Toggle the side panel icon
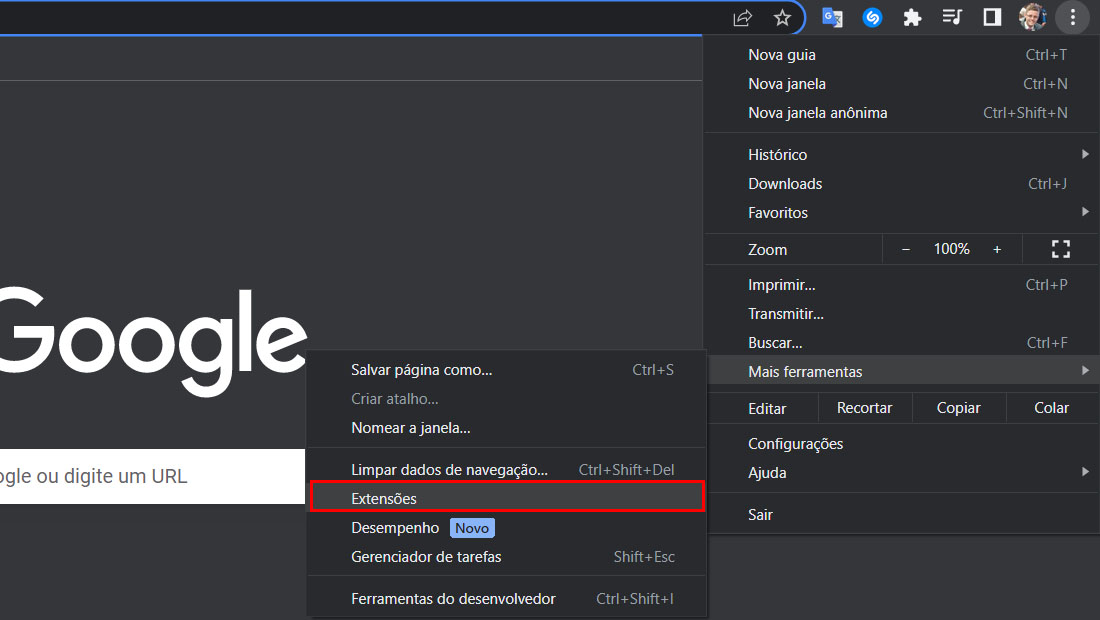Viewport: 1100px width, 620px height. point(992,17)
